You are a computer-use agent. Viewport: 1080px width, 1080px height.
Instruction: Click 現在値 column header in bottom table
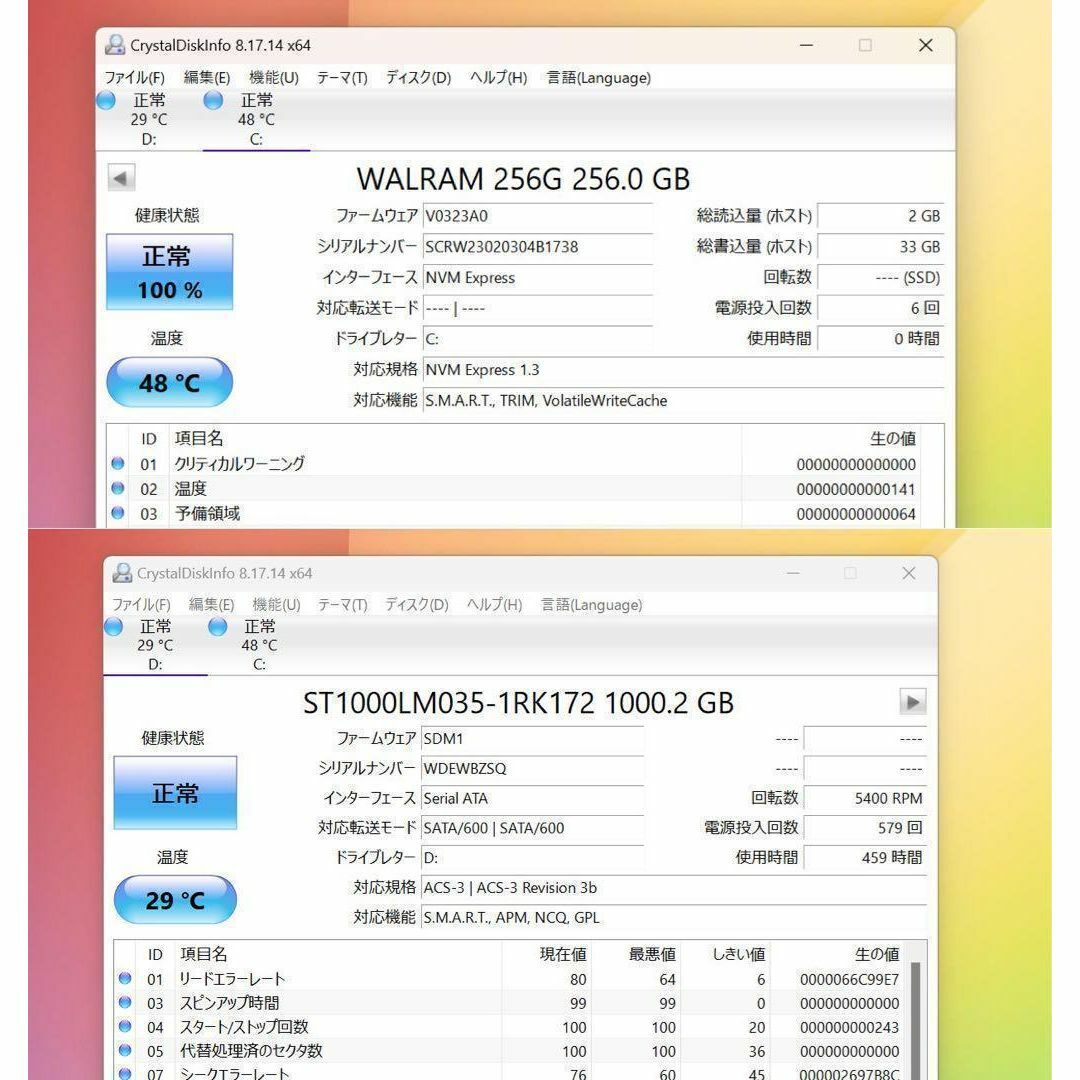(x=563, y=954)
